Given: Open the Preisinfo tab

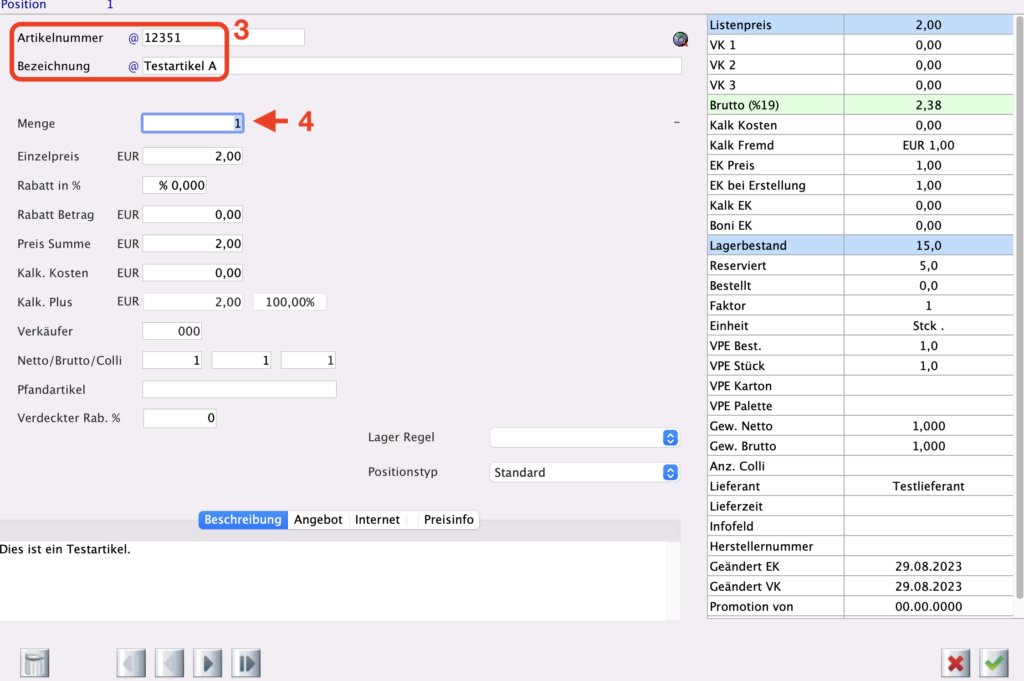Looking at the screenshot, I should pos(448,520).
